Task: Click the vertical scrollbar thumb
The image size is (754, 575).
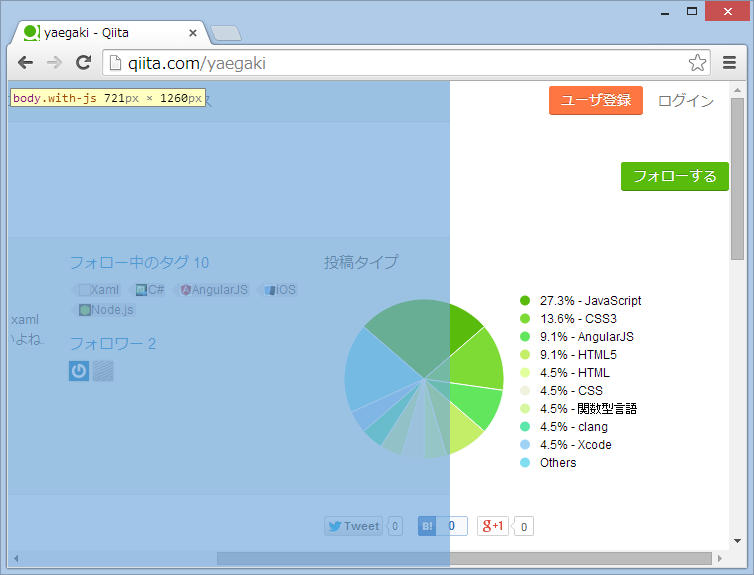Action: [737, 179]
